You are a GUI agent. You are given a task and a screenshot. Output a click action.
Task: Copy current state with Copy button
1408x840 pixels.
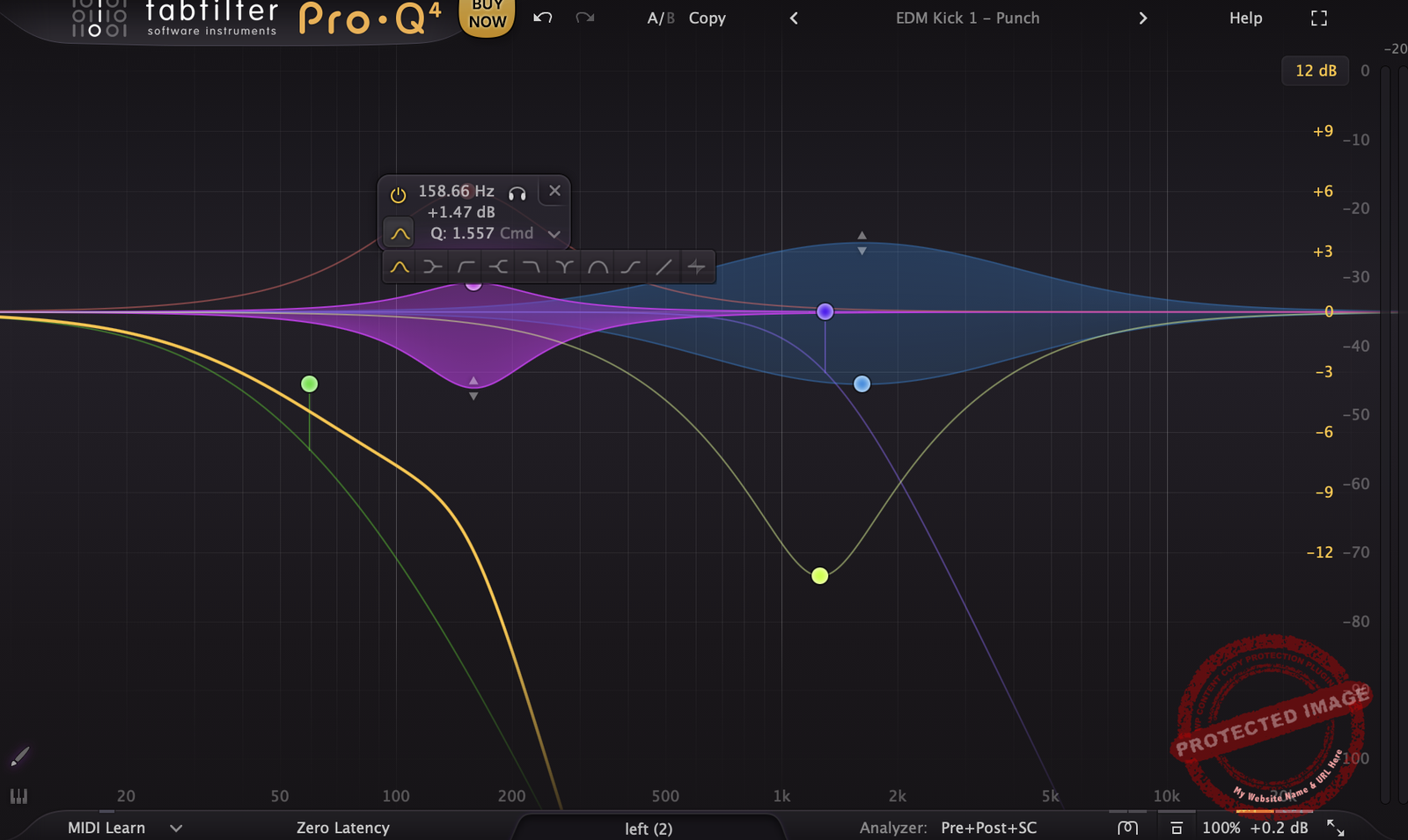pyautogui.click(x=707, y=18)
